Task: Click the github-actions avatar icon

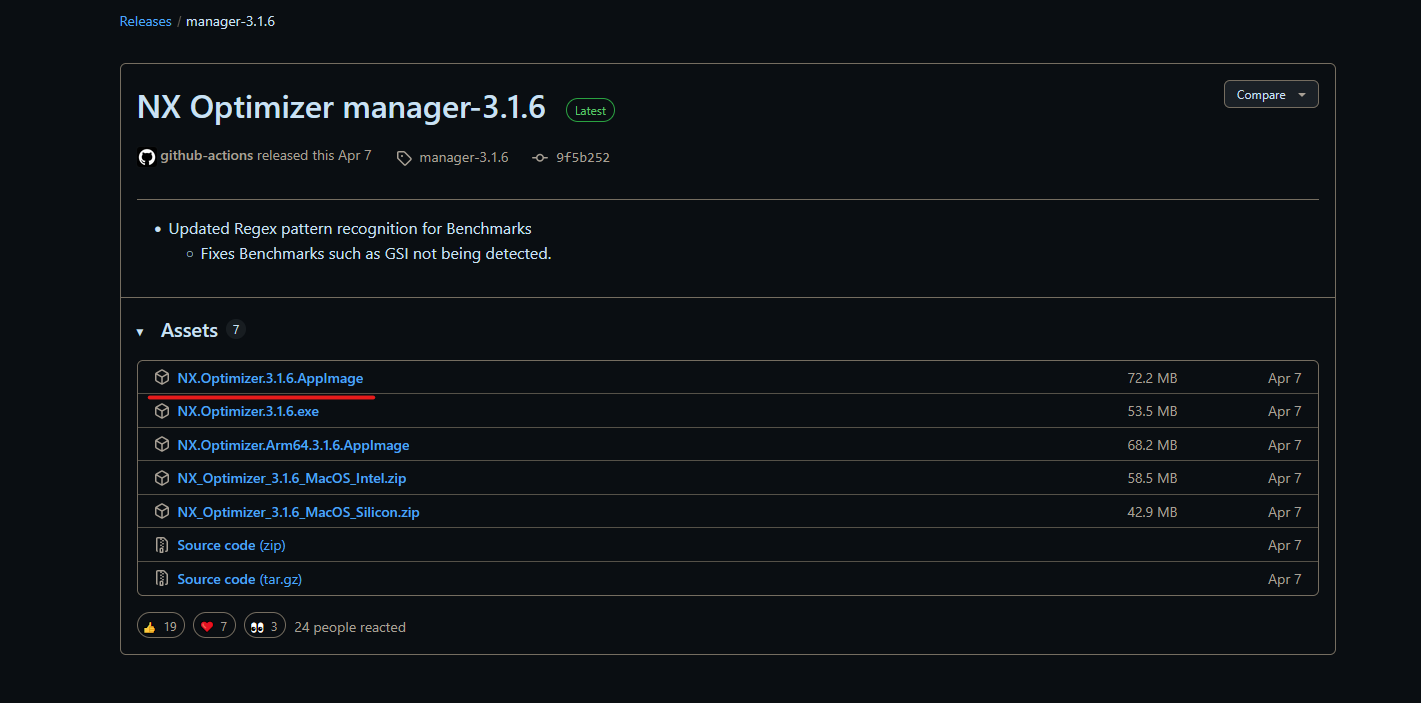Action: (x=147, y=157)
